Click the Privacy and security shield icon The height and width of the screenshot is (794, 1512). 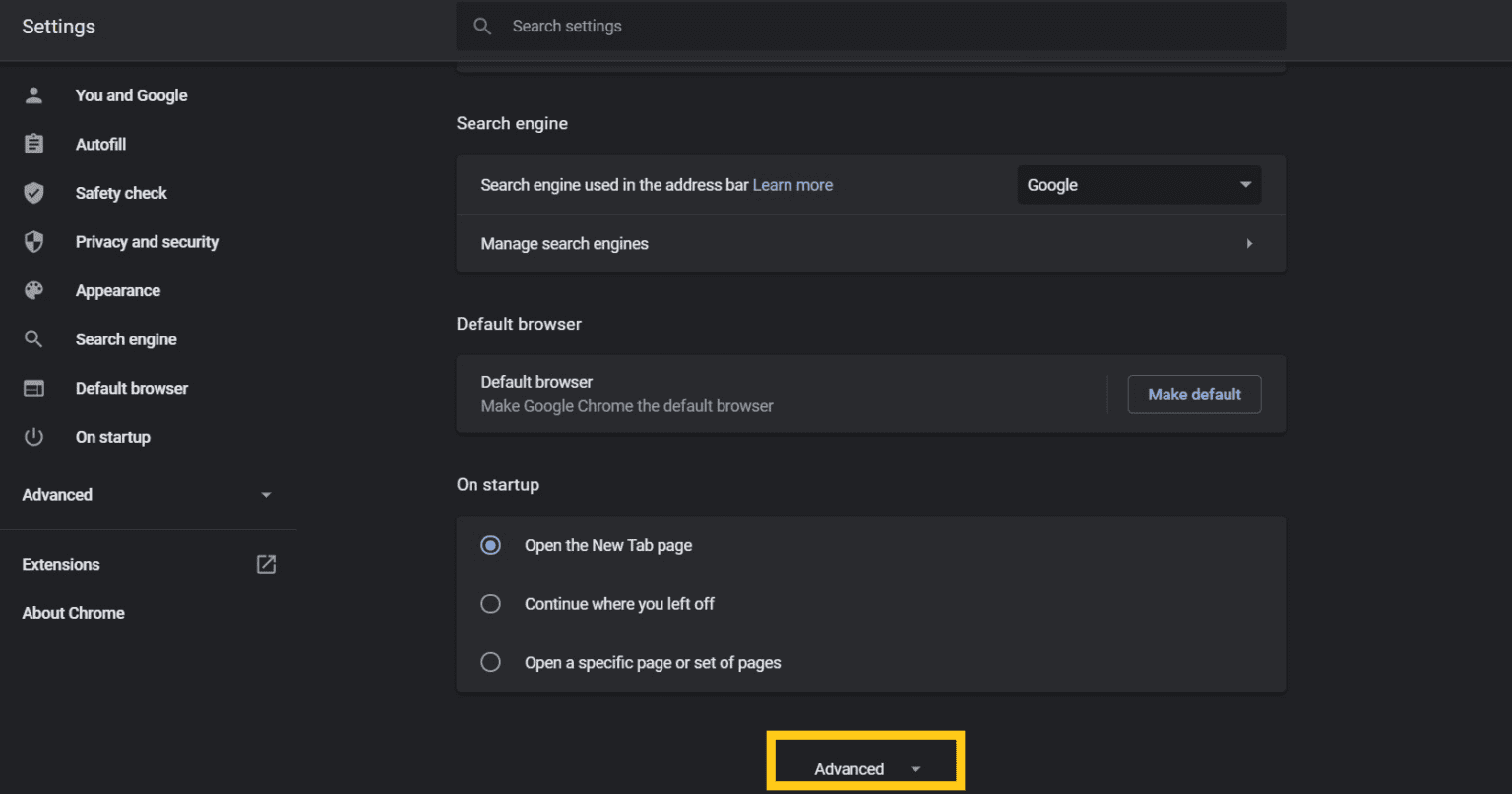pos(34,241)
